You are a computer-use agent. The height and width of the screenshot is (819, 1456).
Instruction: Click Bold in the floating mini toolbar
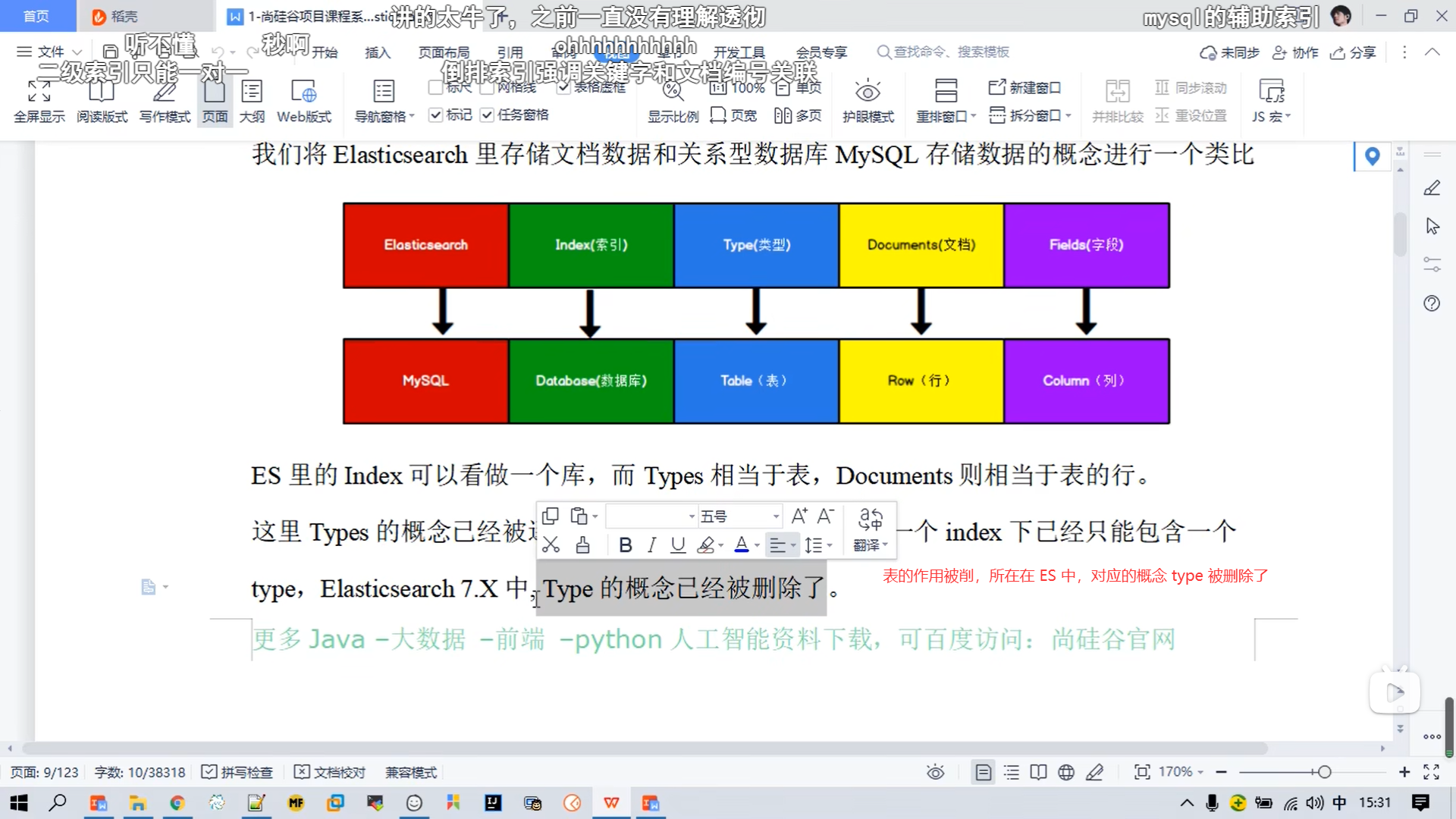click(625, 544)
